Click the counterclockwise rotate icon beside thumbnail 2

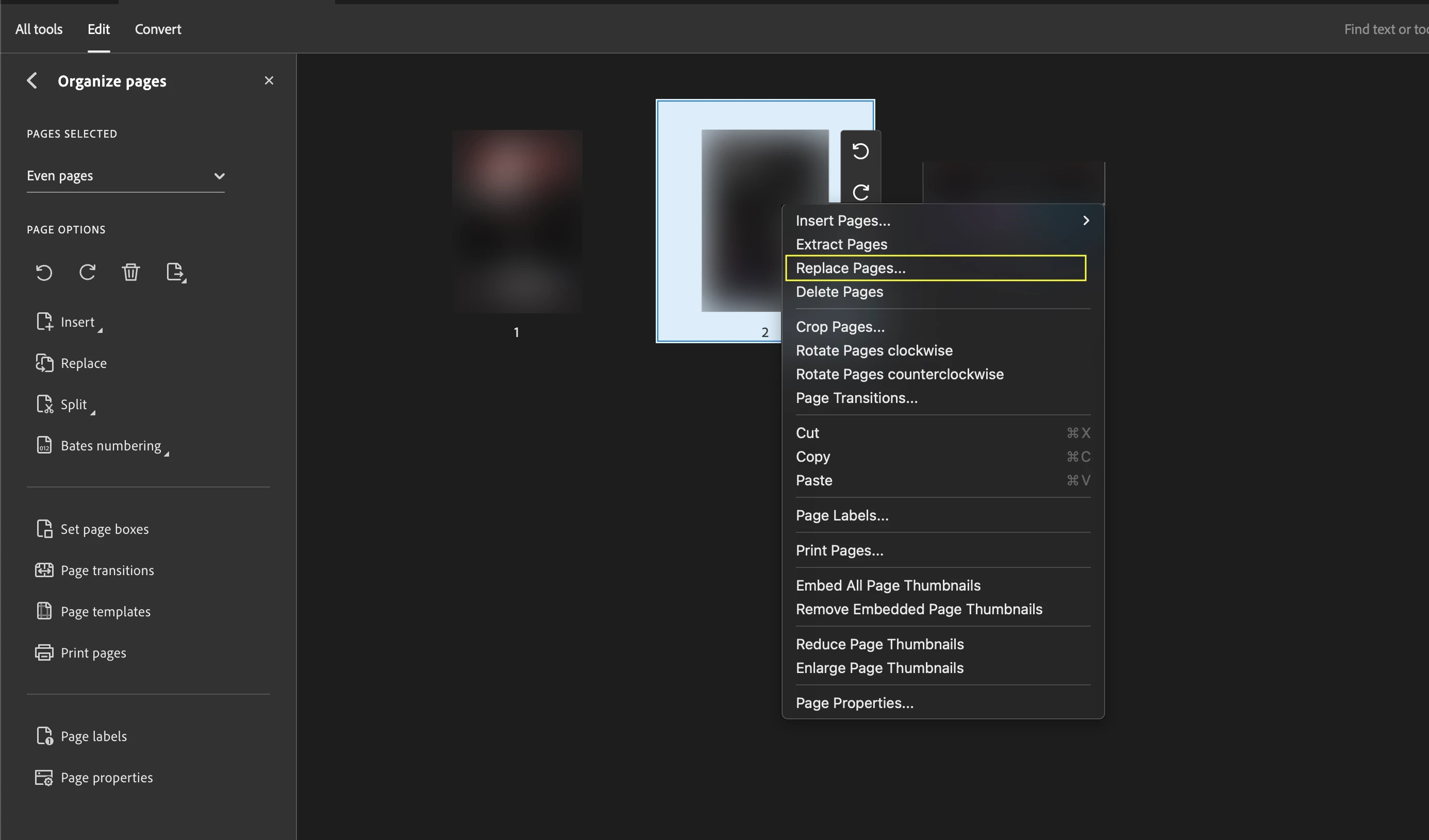pyautogui.click(x=860, y=152)
